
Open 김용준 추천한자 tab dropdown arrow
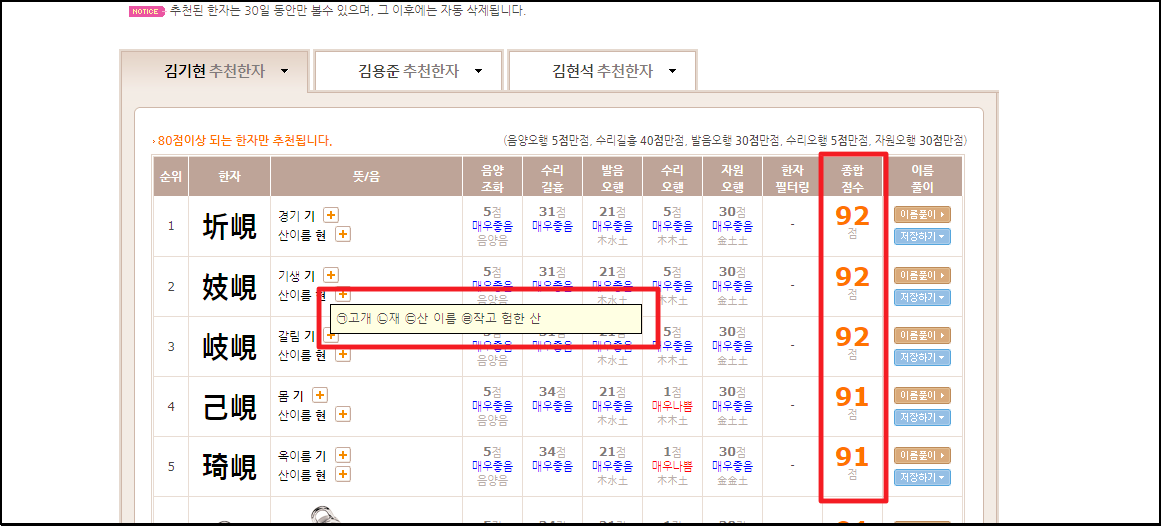pos(478,72)
